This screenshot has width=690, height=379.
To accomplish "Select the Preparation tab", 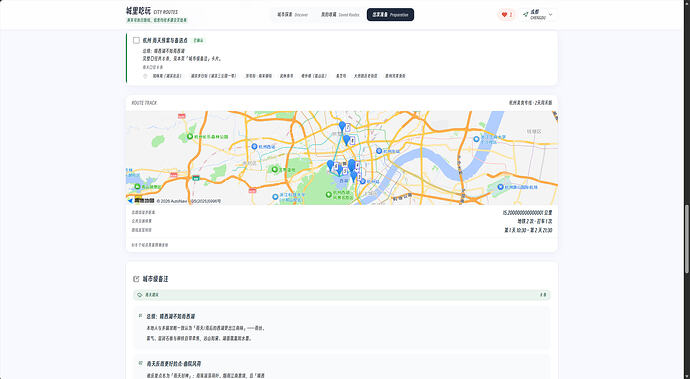I will point(390,15).
